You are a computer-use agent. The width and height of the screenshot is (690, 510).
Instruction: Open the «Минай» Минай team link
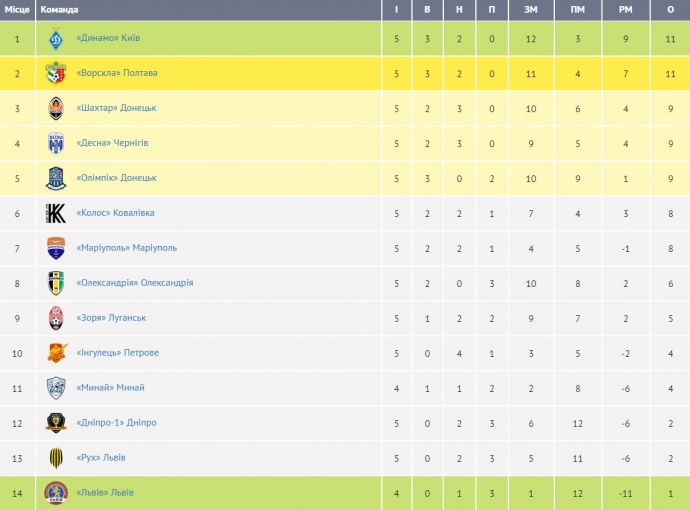click(110, 388)
